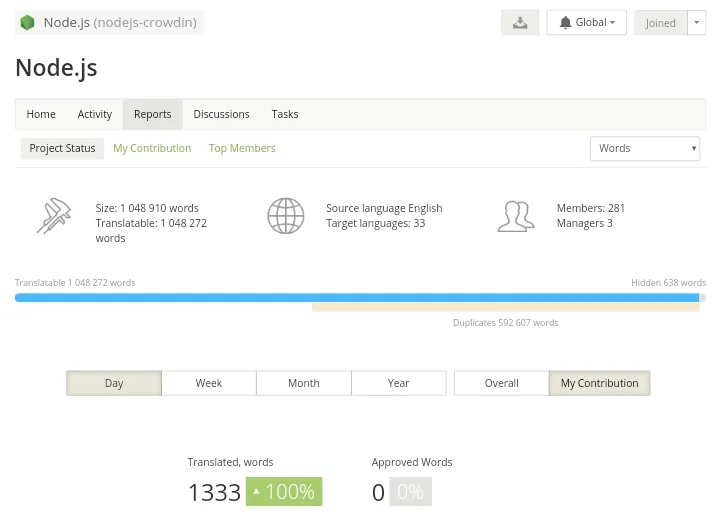Open the Tasks tab

285,114
